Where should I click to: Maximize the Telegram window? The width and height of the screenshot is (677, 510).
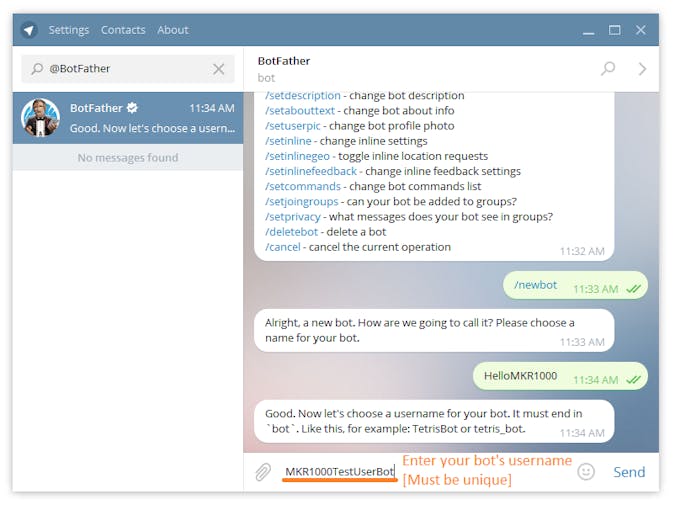pyautogui.click(x=615, y=30)
